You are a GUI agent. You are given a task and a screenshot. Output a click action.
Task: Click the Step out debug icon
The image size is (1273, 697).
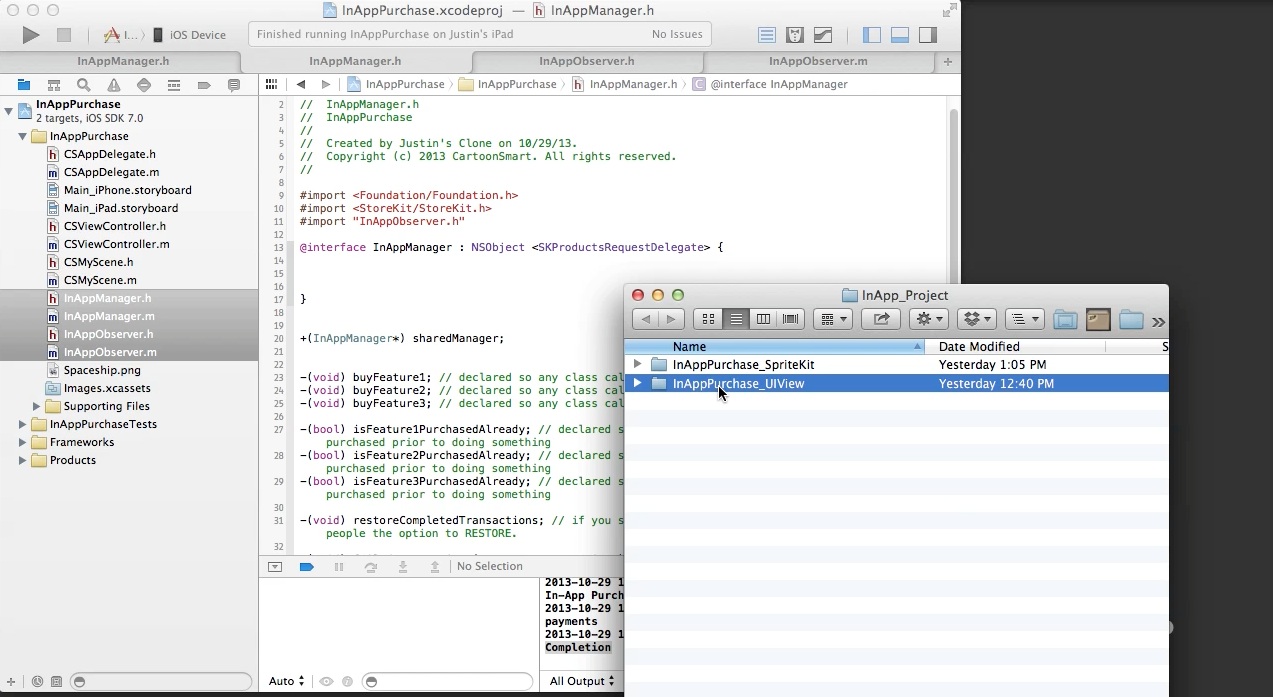(435, 567)
